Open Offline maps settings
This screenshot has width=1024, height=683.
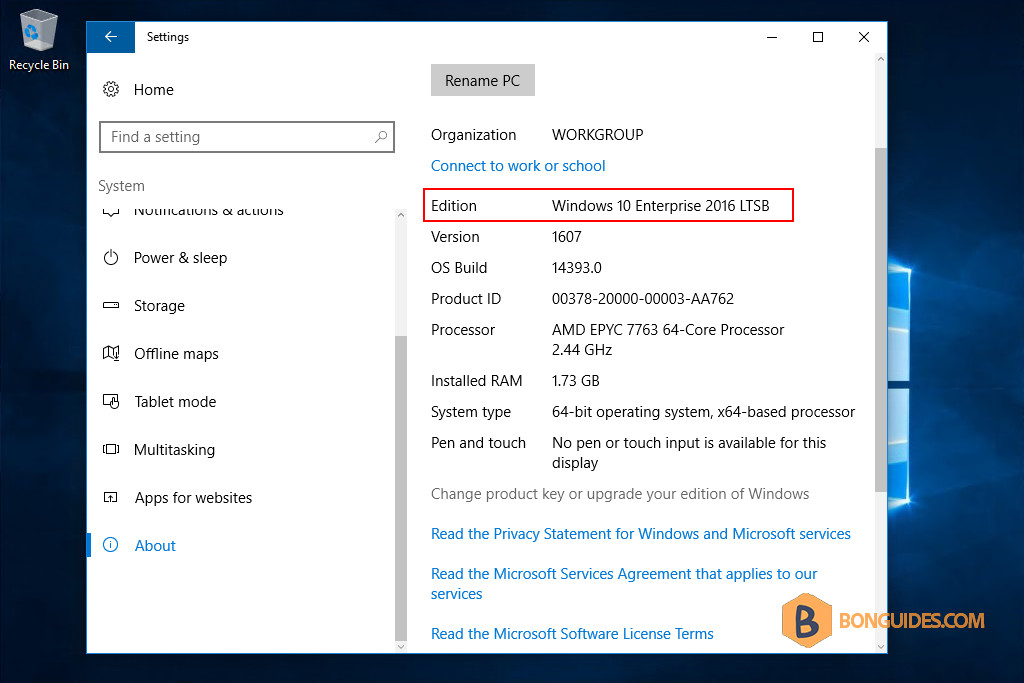[x=176, y=354]
